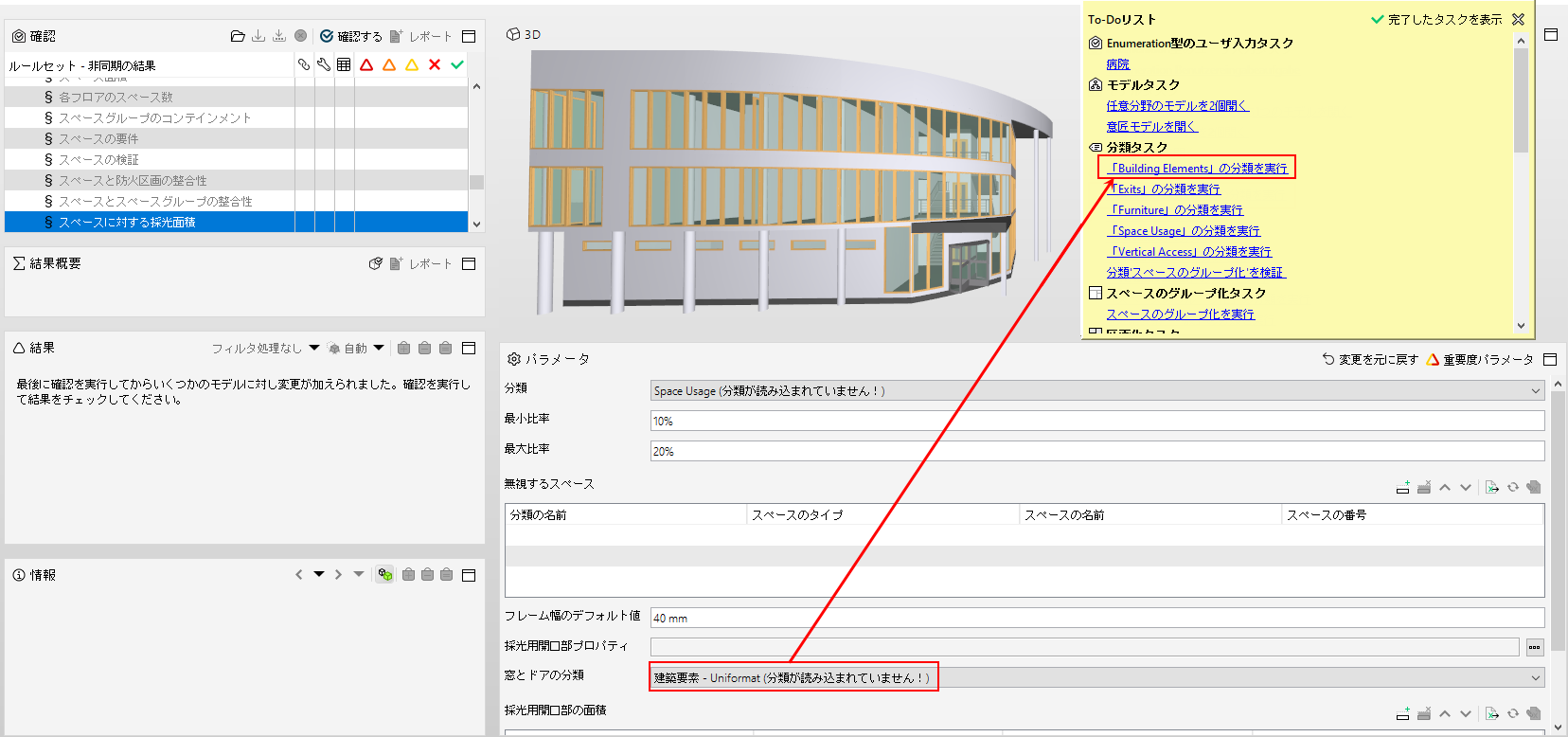Viewport: 1568px width, 737px height.
Task: Maximize the 結果概要 panel
Action: click(x=469, y=263)
